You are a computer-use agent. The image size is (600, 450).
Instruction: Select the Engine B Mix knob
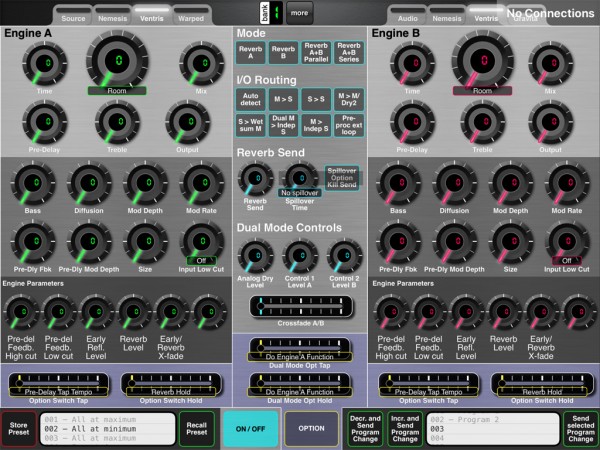pyautogui.click(x=551, y=64)
